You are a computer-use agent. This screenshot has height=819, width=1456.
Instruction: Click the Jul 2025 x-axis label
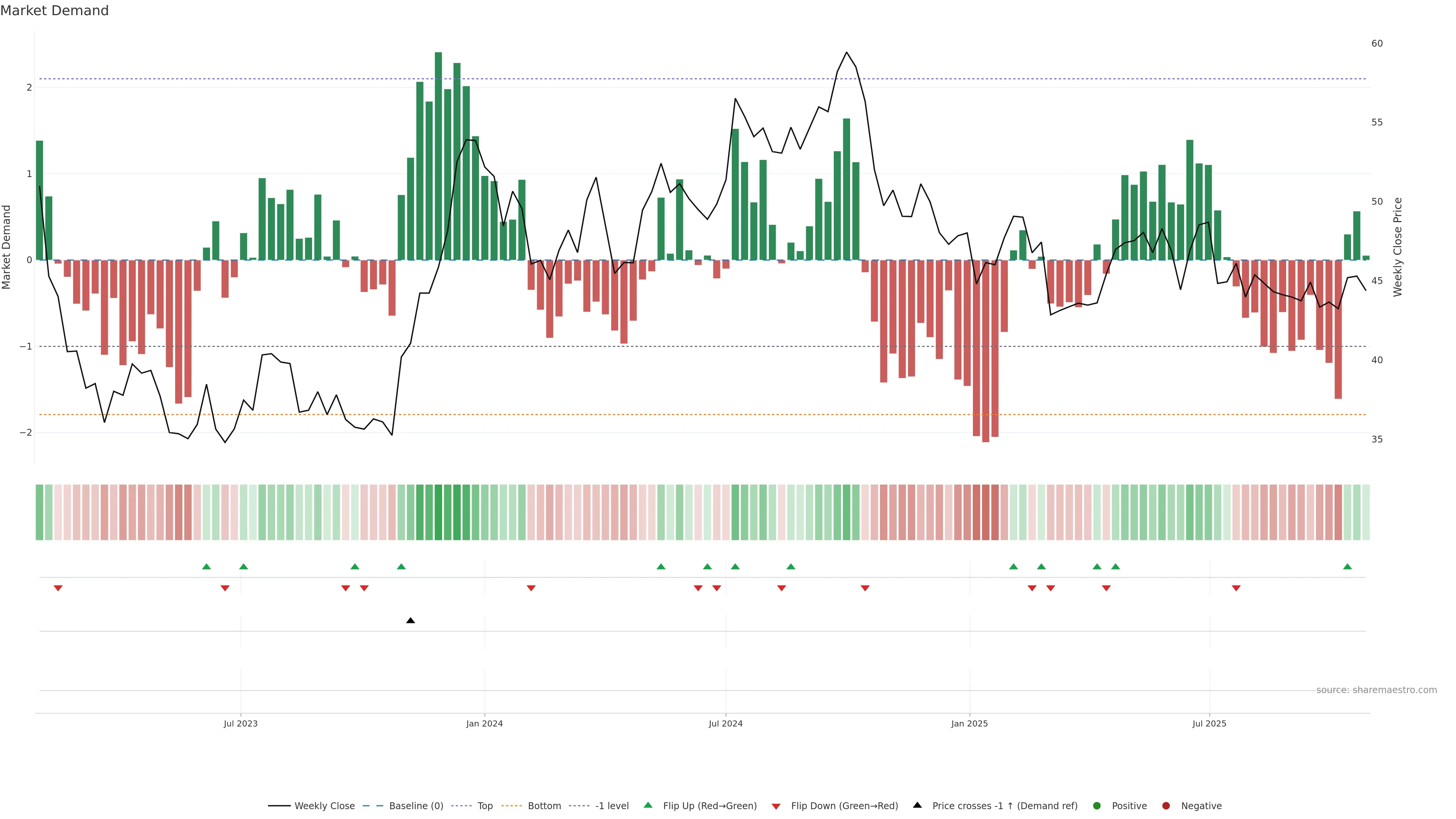[1209, 723]
